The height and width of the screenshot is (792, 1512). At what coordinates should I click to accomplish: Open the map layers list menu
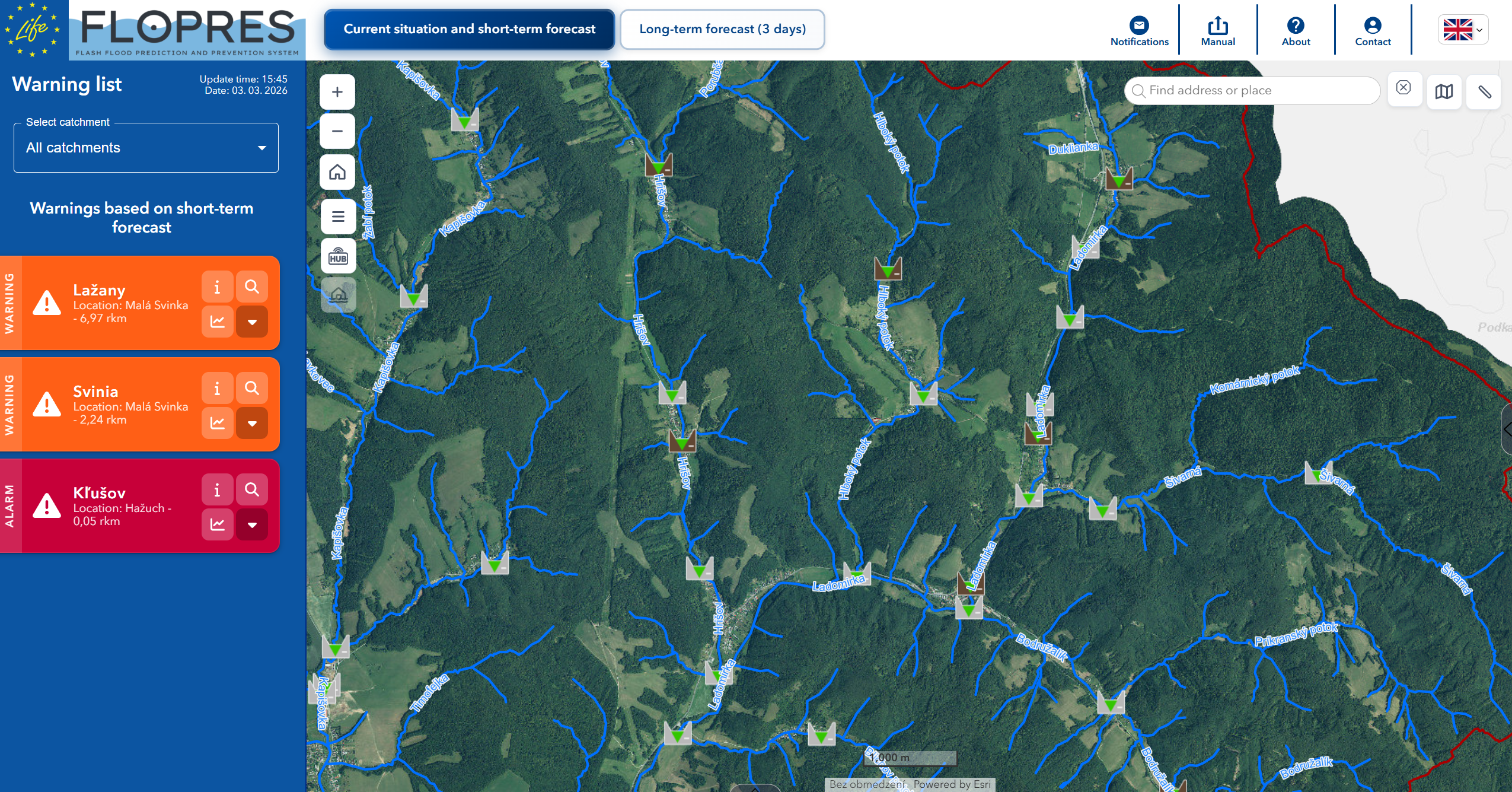click(338, 217)
